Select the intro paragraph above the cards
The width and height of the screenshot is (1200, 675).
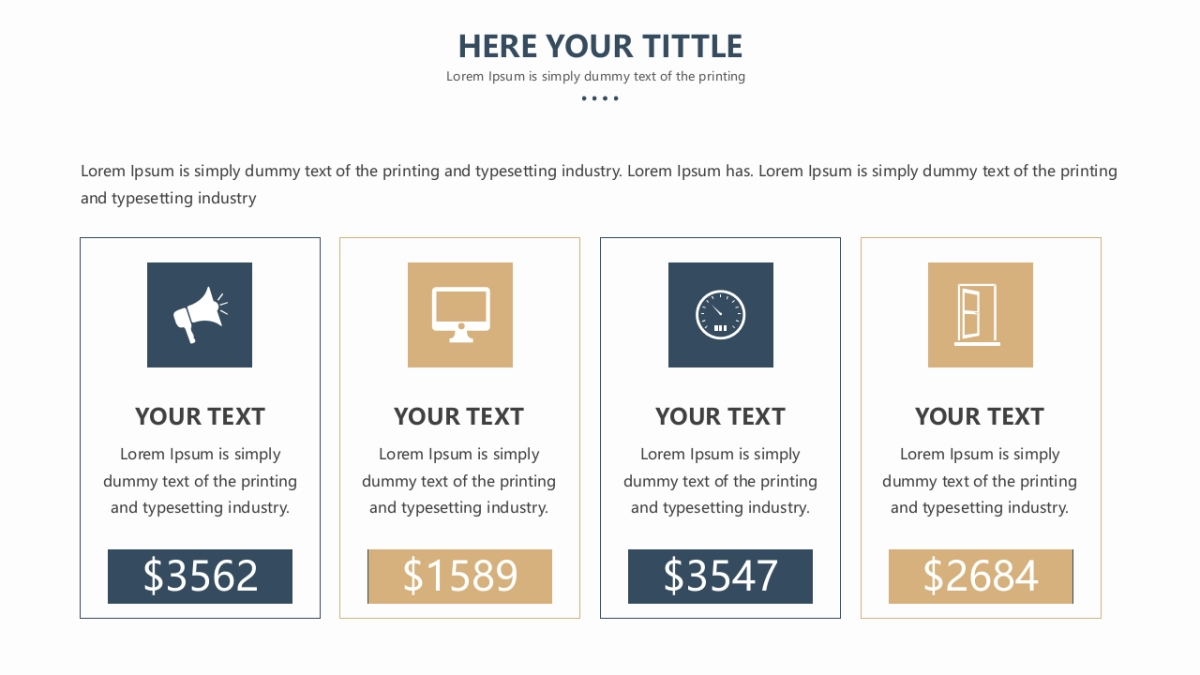pyautogui.click(x=598, y=184)
